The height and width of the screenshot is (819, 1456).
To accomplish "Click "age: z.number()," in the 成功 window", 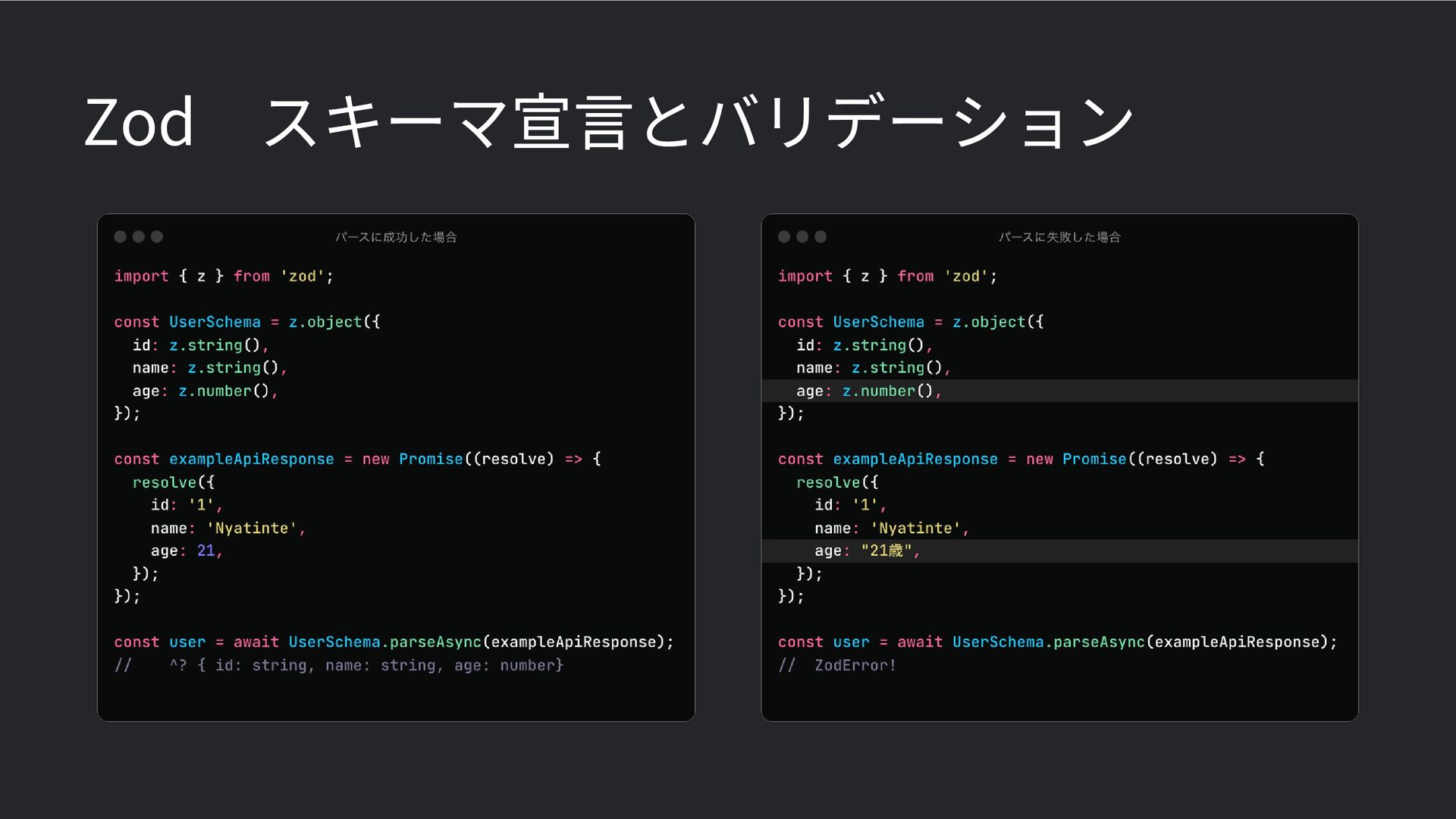I will click(205, 391).
